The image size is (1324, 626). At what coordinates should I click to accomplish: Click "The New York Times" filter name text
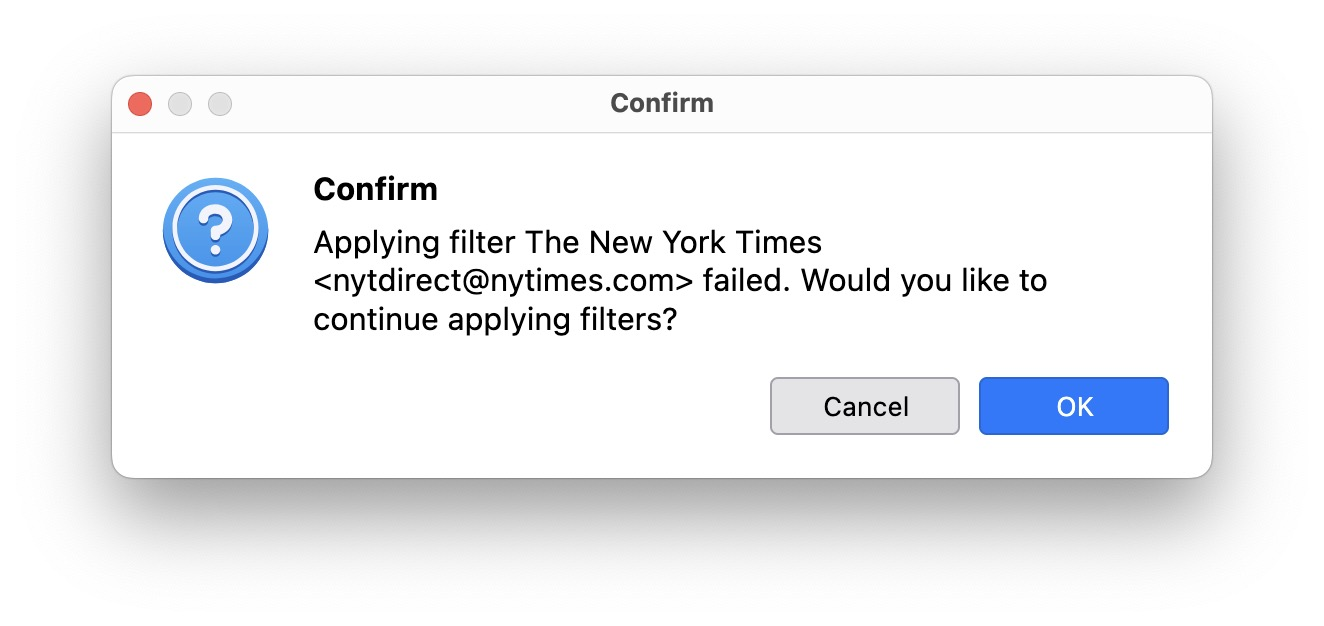click(x=674, y=243)
